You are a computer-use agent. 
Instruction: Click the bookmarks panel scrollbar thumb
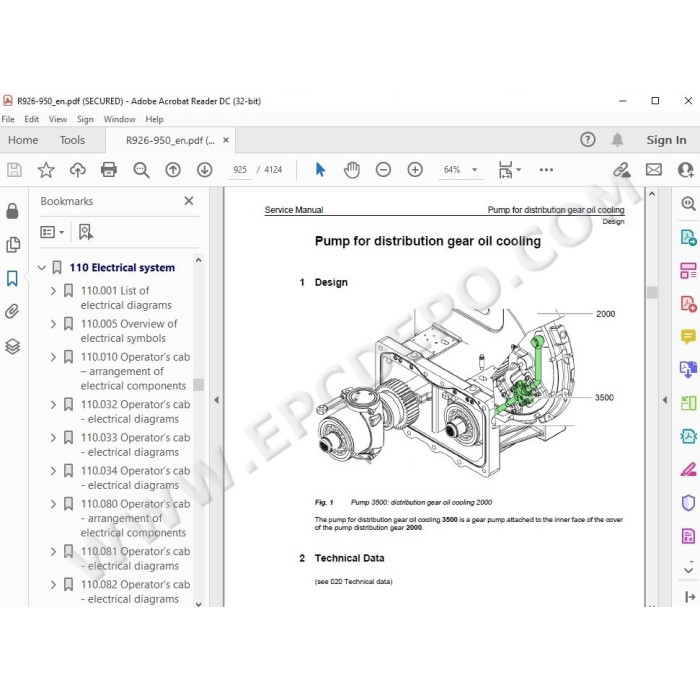(x=199, y=385)
